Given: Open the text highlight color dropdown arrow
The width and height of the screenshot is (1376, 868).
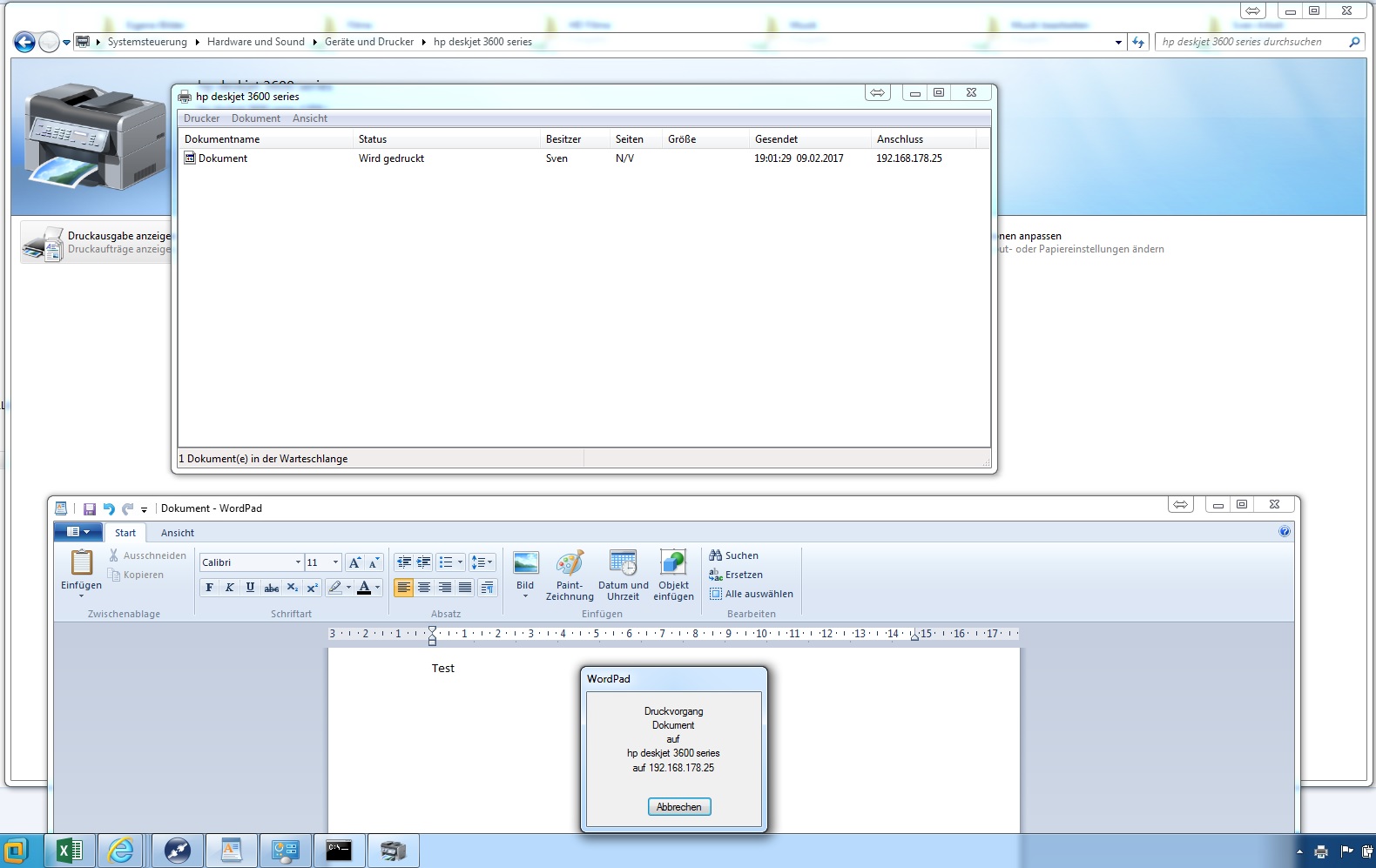Looking at the screenshot, I should click(x=348, y=588).
